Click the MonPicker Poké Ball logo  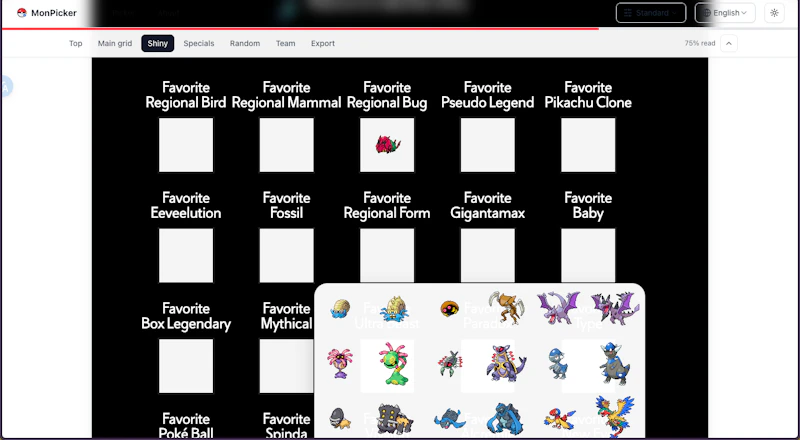21,13
